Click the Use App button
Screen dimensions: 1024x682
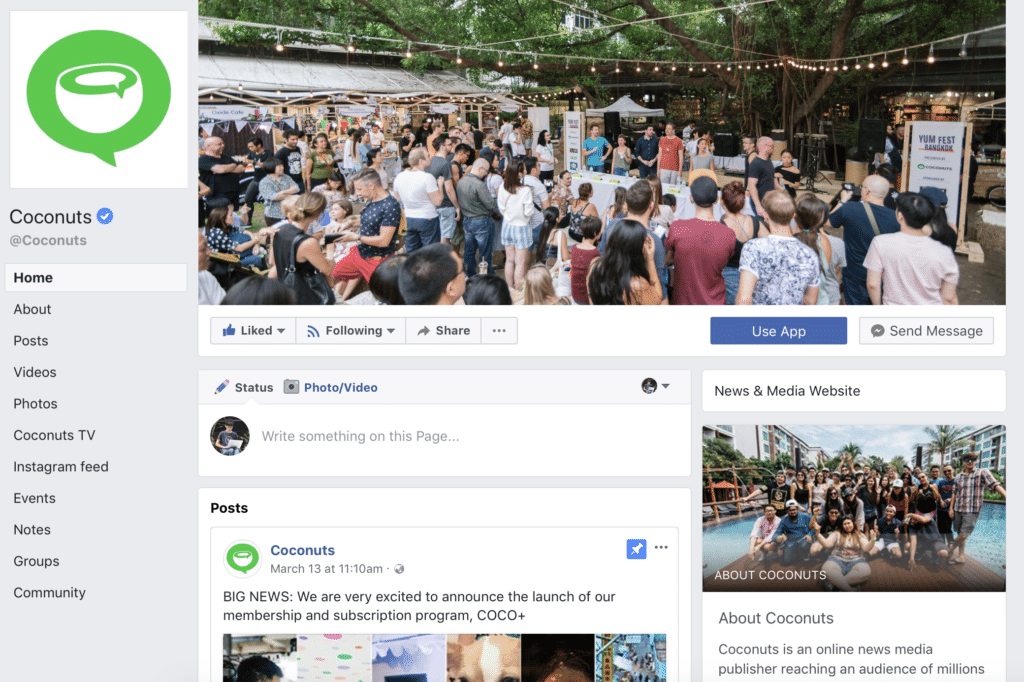[x=778, y=331]
